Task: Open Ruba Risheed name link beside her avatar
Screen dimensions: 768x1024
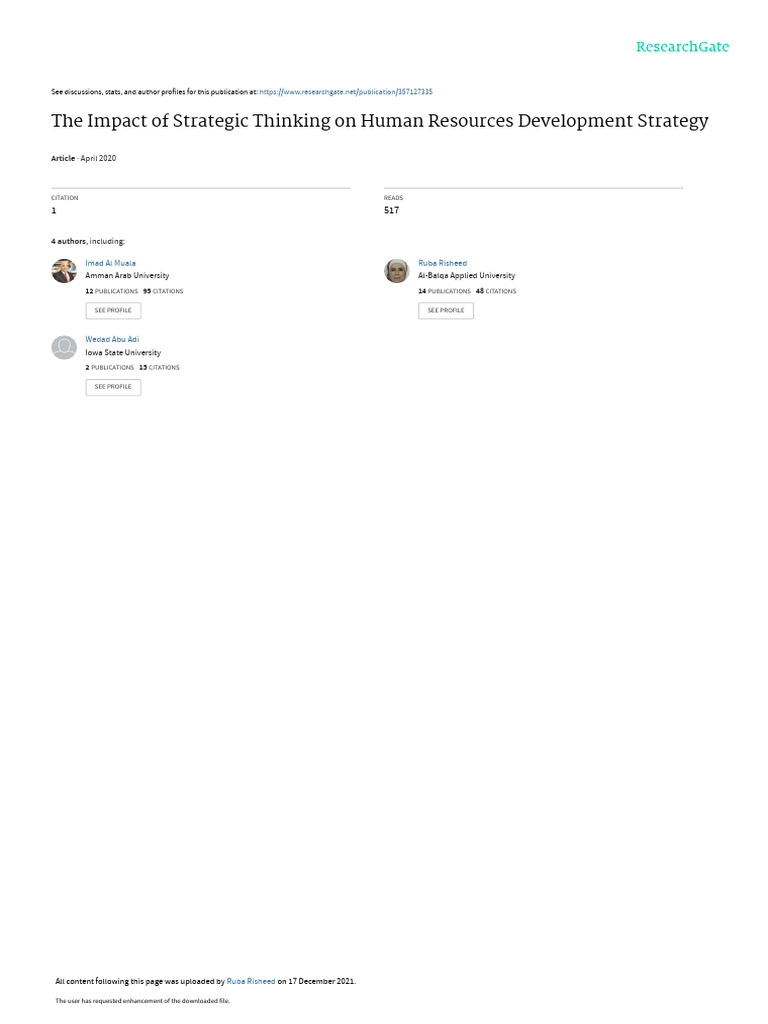Action: pyautogui.click(x=442, y=263)
